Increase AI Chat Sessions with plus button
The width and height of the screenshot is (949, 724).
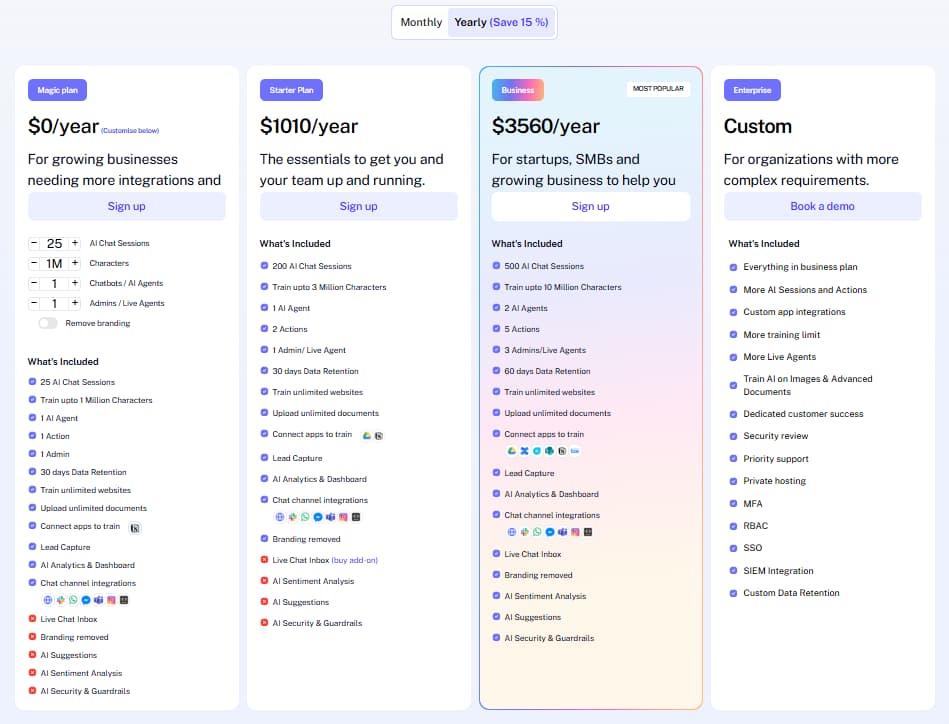coord(75,243)
